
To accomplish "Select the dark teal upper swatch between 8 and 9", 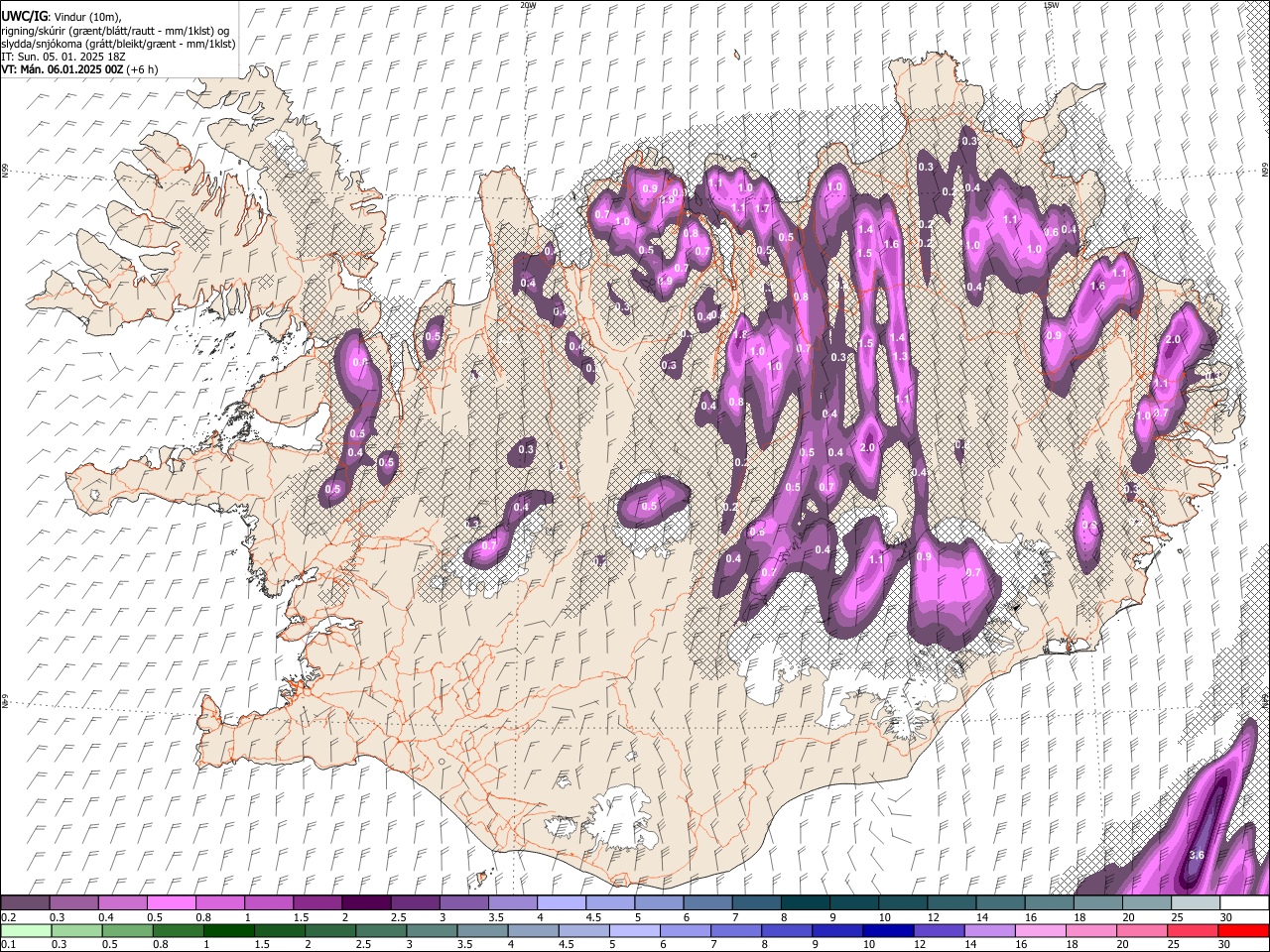I will pyautogui.click(x=805, y=903).
